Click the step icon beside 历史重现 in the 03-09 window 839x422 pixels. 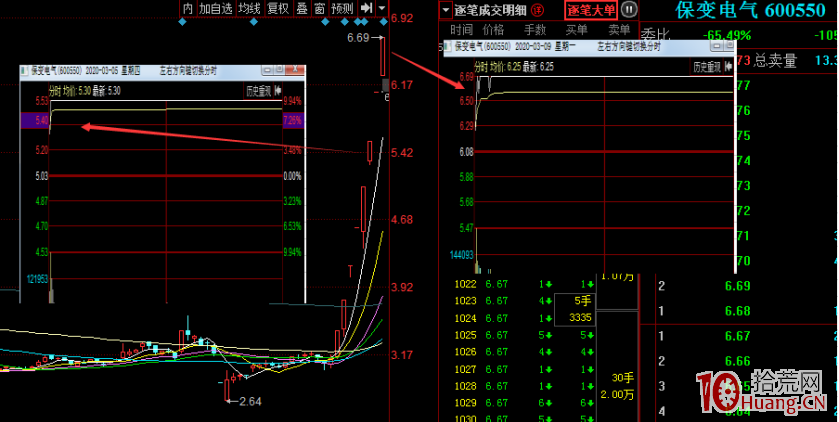[727, 67]
